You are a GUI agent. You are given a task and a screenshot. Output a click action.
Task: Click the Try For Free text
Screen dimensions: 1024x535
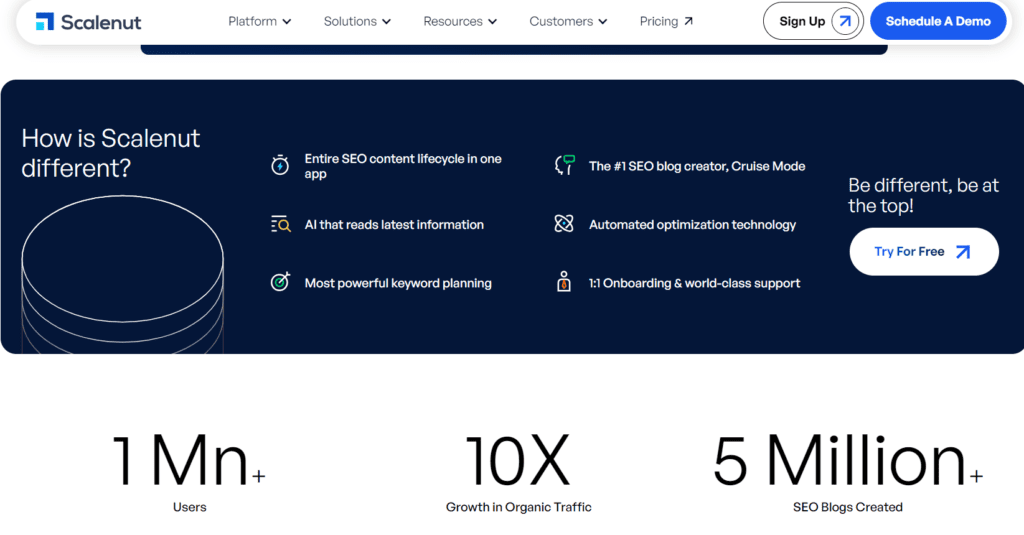909,252
